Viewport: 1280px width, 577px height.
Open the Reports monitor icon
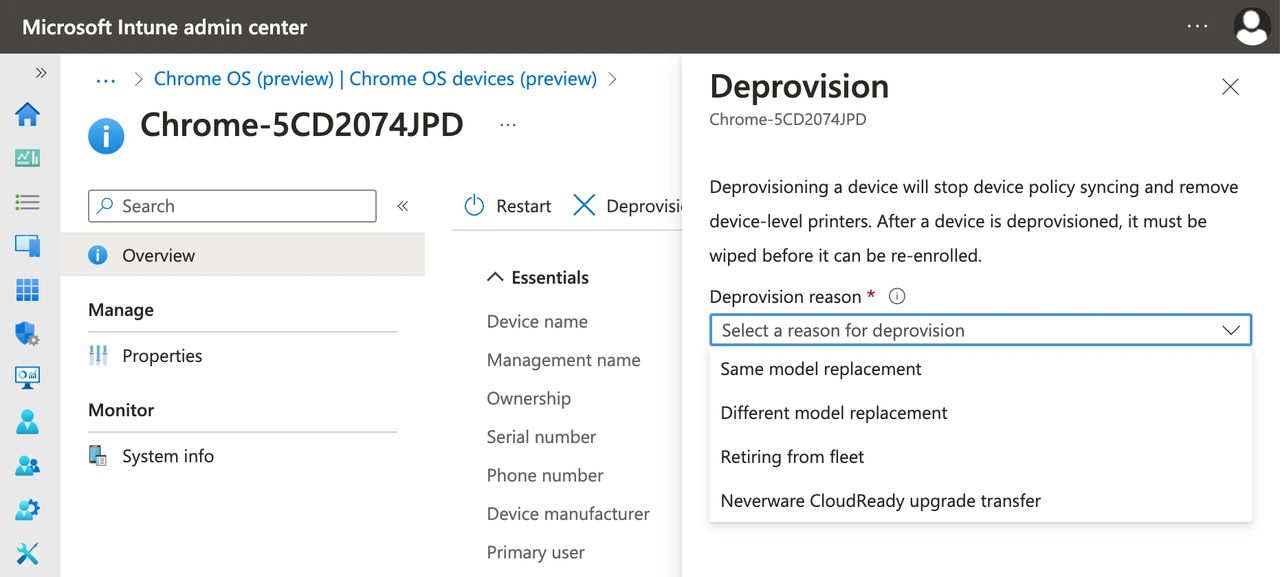pos(28,378)
